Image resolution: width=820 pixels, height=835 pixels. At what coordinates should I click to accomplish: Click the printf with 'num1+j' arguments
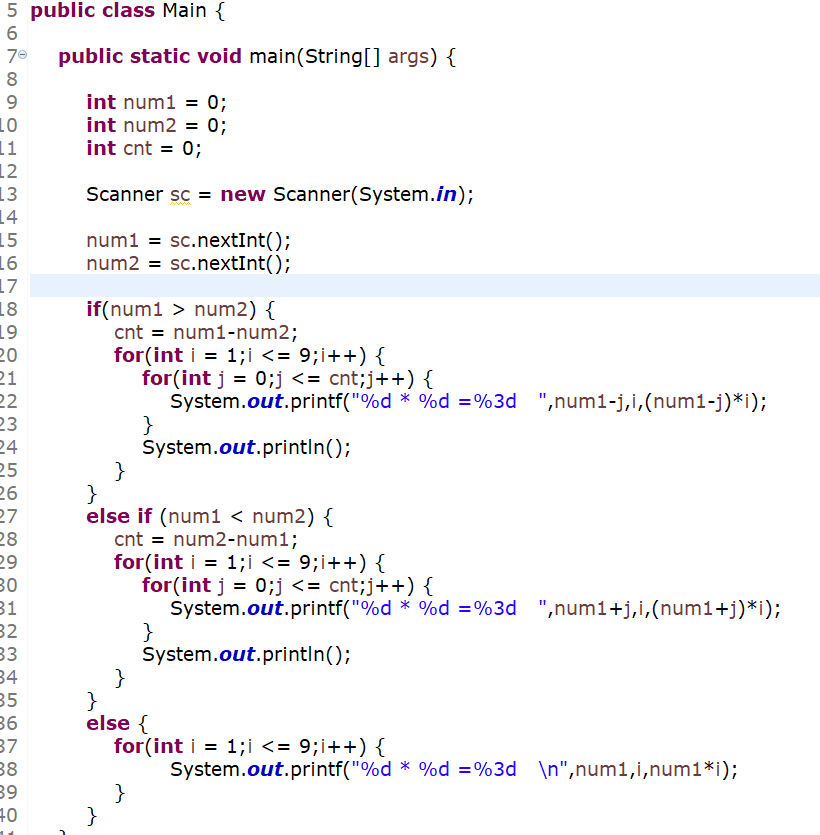tap(475, 609)
